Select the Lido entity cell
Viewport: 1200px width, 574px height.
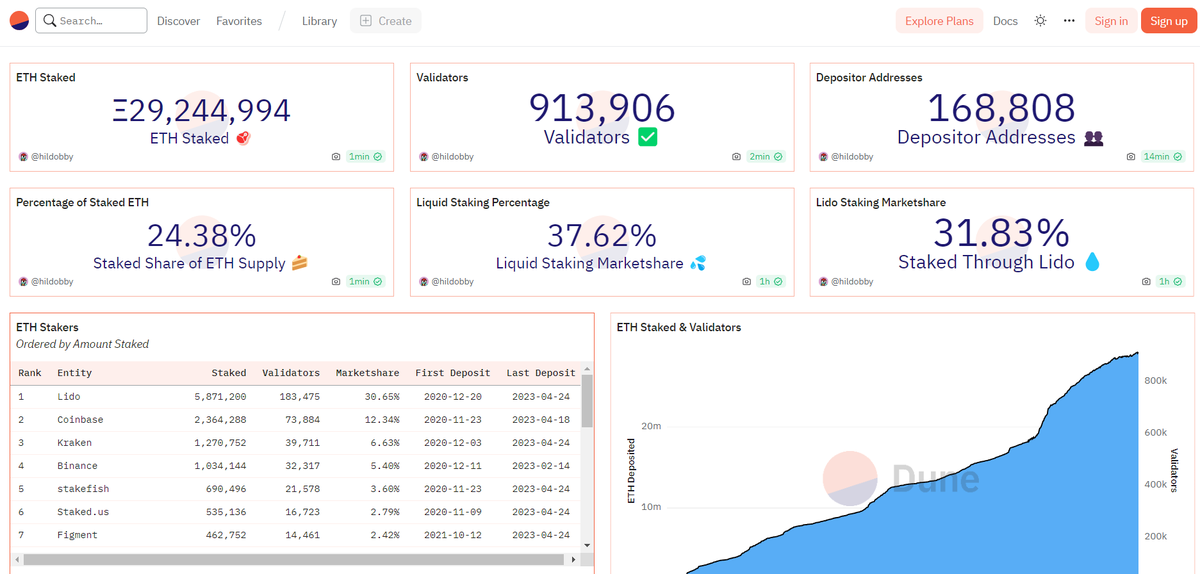70,397
